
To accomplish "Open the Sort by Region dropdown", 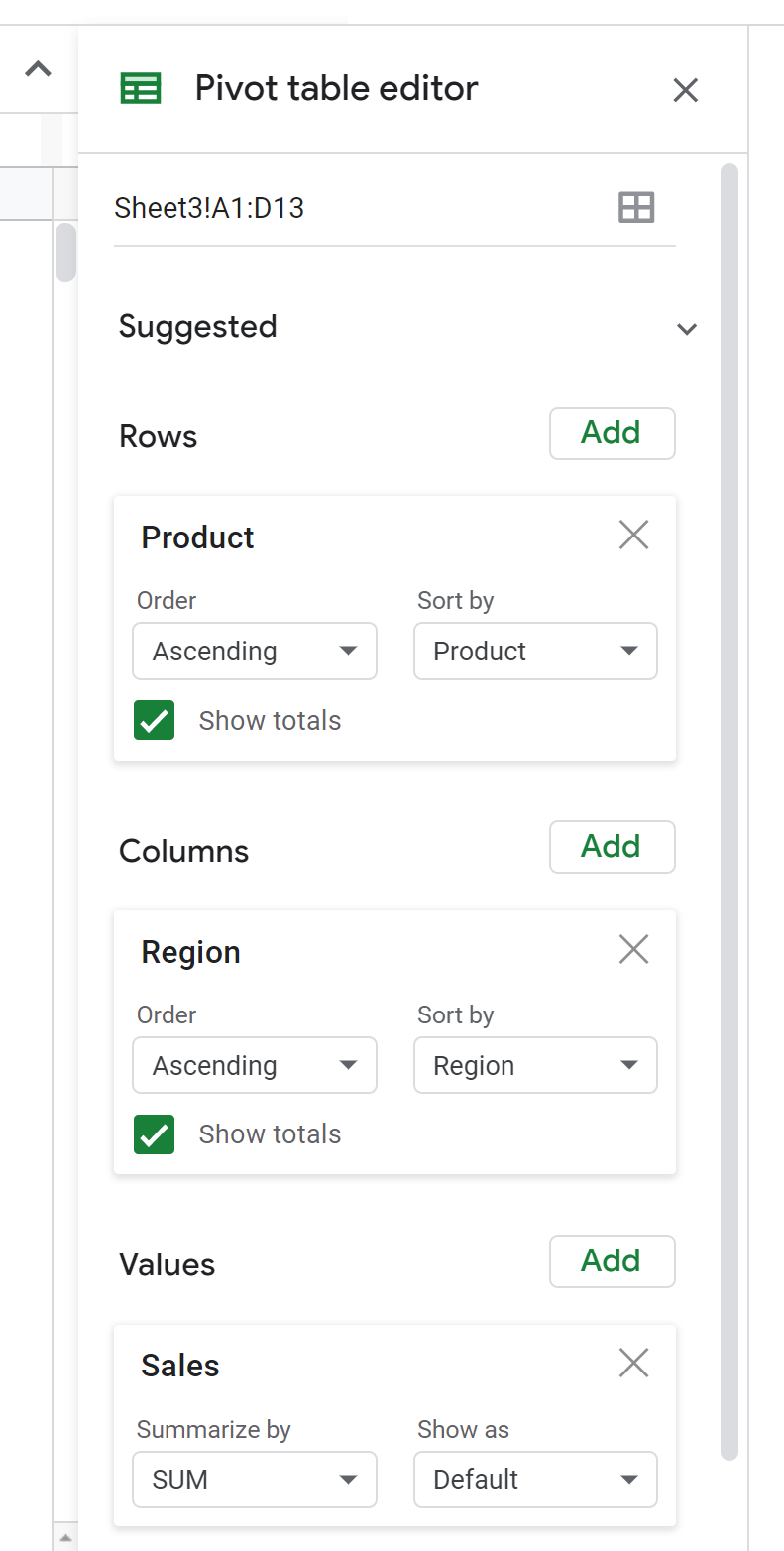I will pos(535,1066).
